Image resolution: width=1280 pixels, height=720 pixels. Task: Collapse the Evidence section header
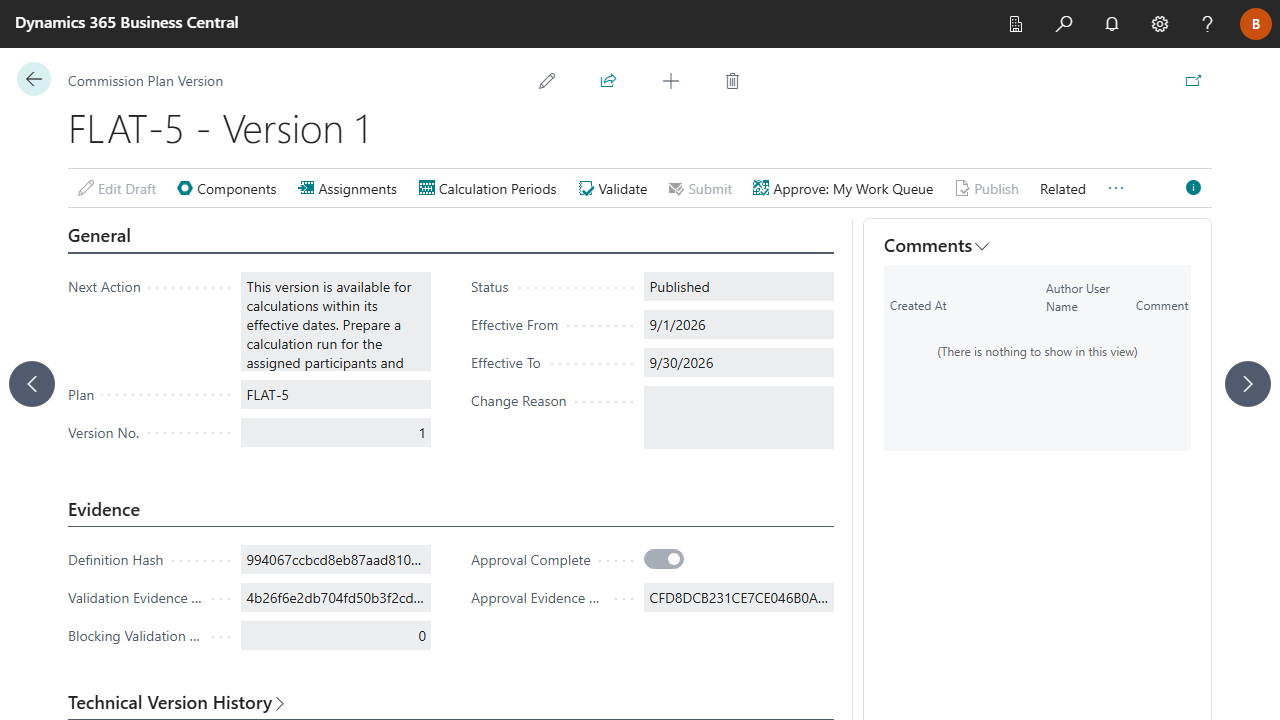click(104, 510)
